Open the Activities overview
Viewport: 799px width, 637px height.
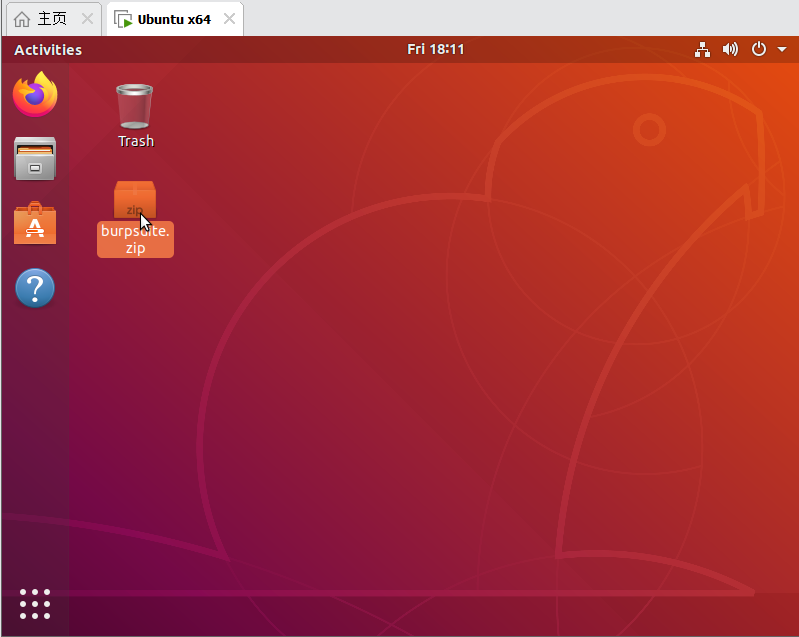coord(48,50)
